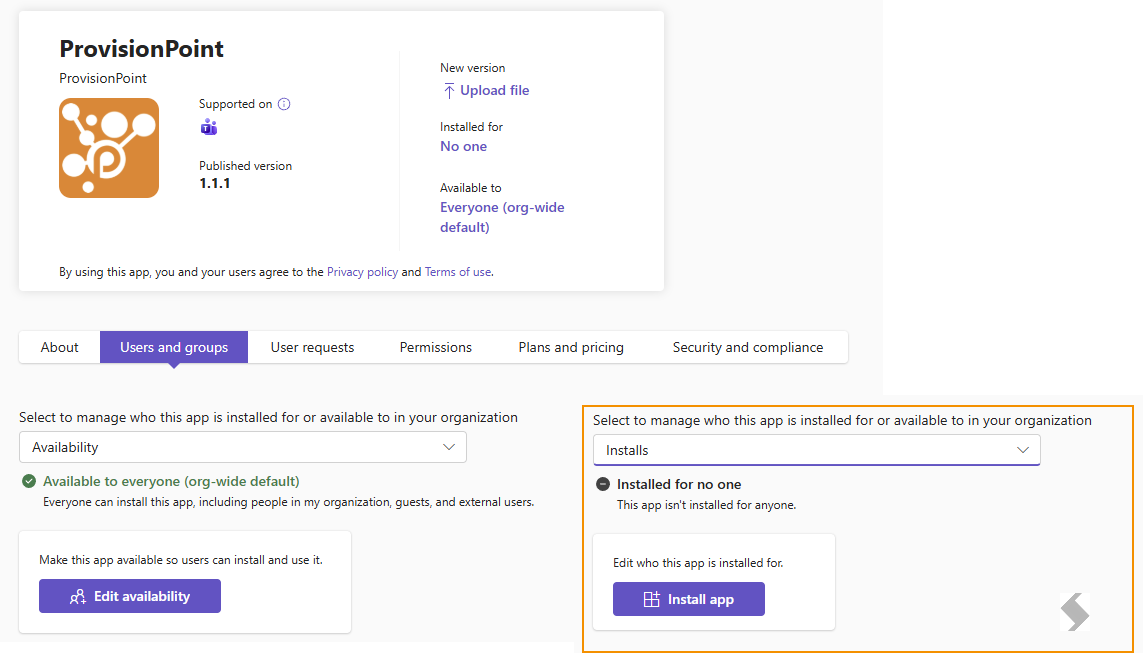Click the Upload file link

(494, 90)
